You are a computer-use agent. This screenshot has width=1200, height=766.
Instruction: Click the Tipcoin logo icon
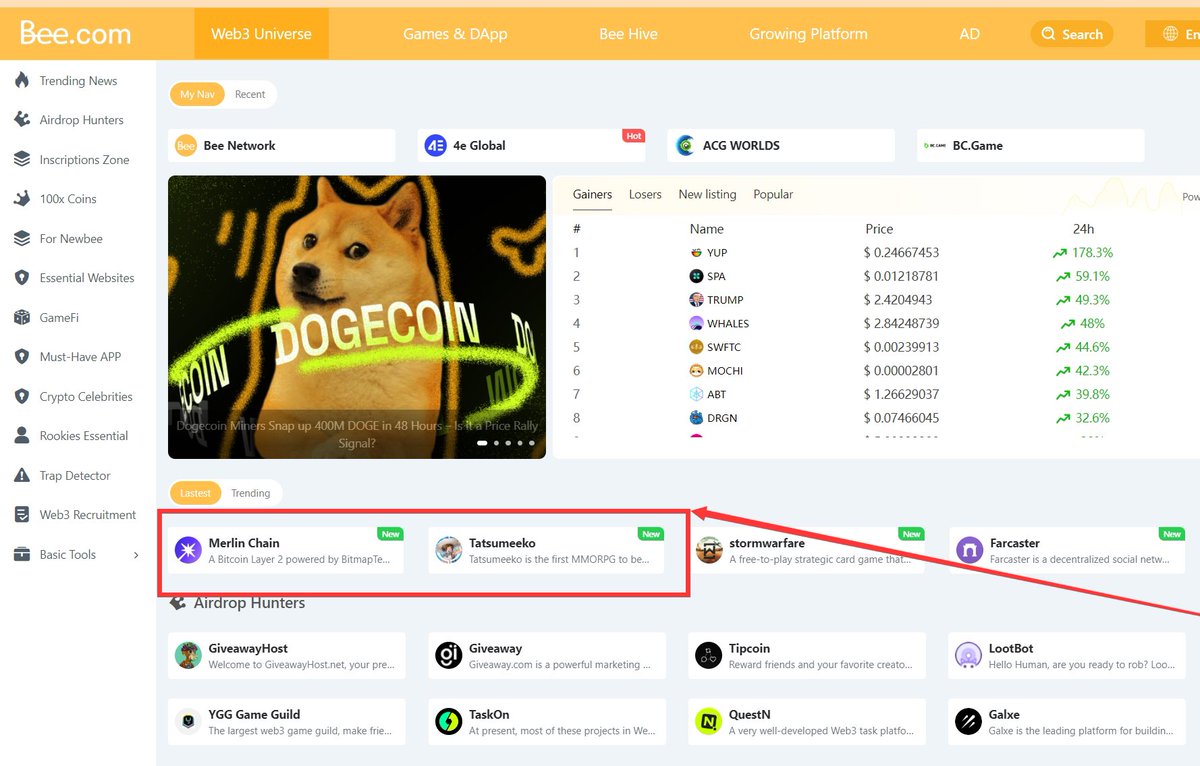(x=709, y=655)
